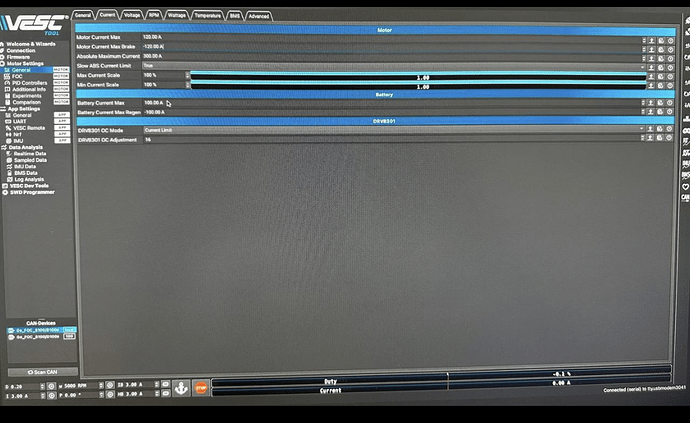
Task: Step Max Current Scale percent spinner
Action: point(187,75)
